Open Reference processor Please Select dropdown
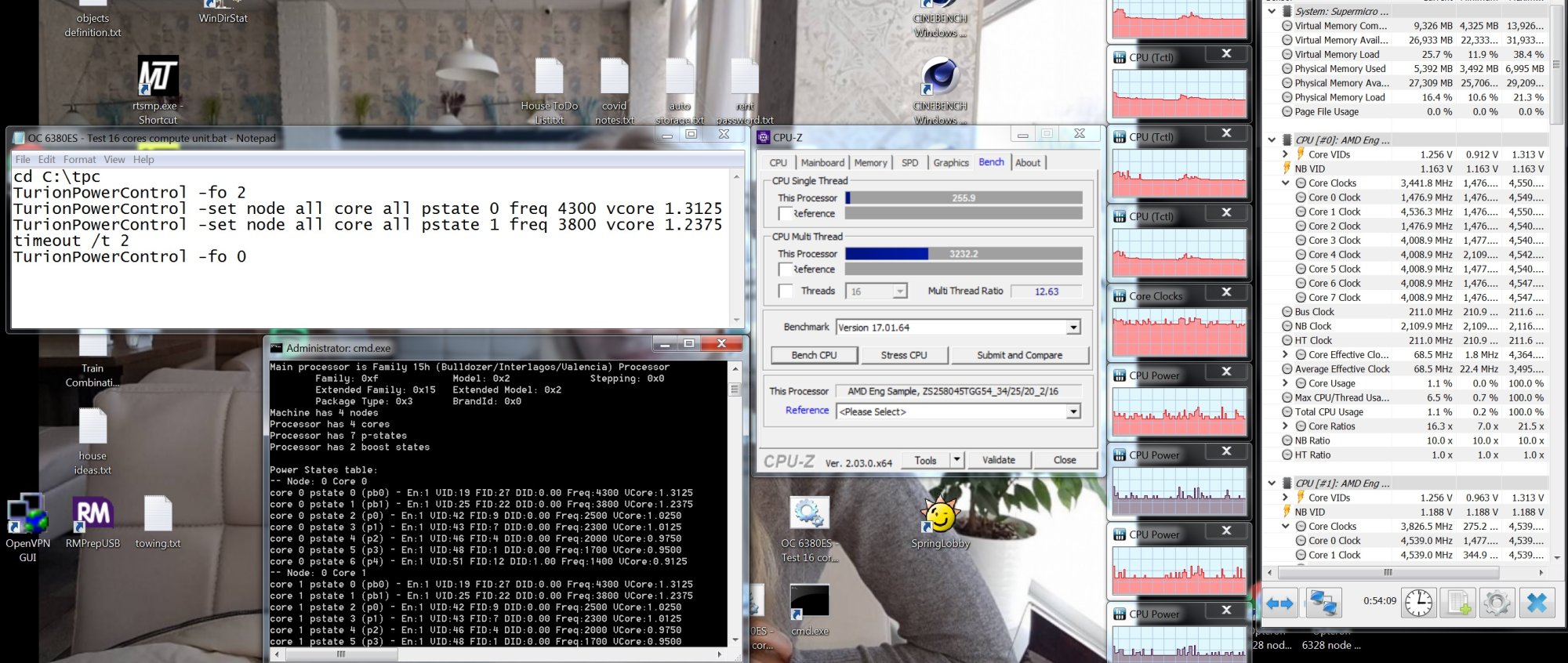Viewport: 1568px width, 663px height. [1073, 411]
